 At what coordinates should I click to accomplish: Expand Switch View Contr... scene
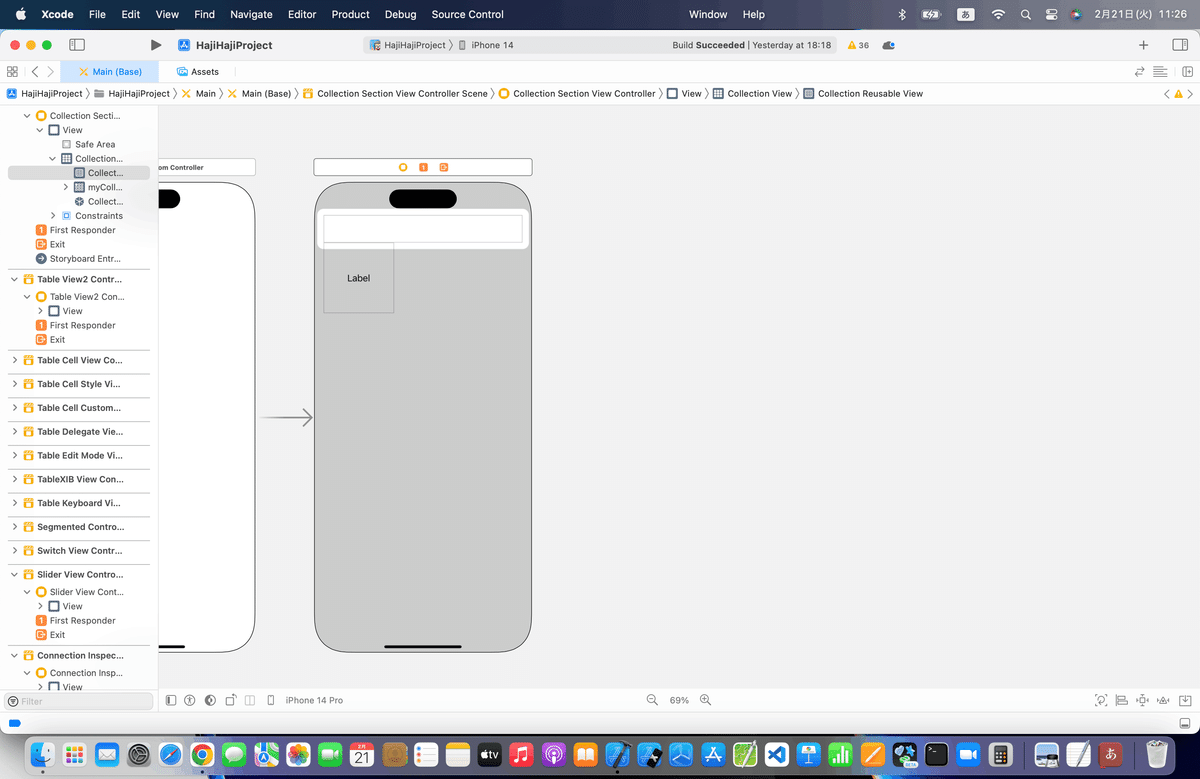pos(14,551)
